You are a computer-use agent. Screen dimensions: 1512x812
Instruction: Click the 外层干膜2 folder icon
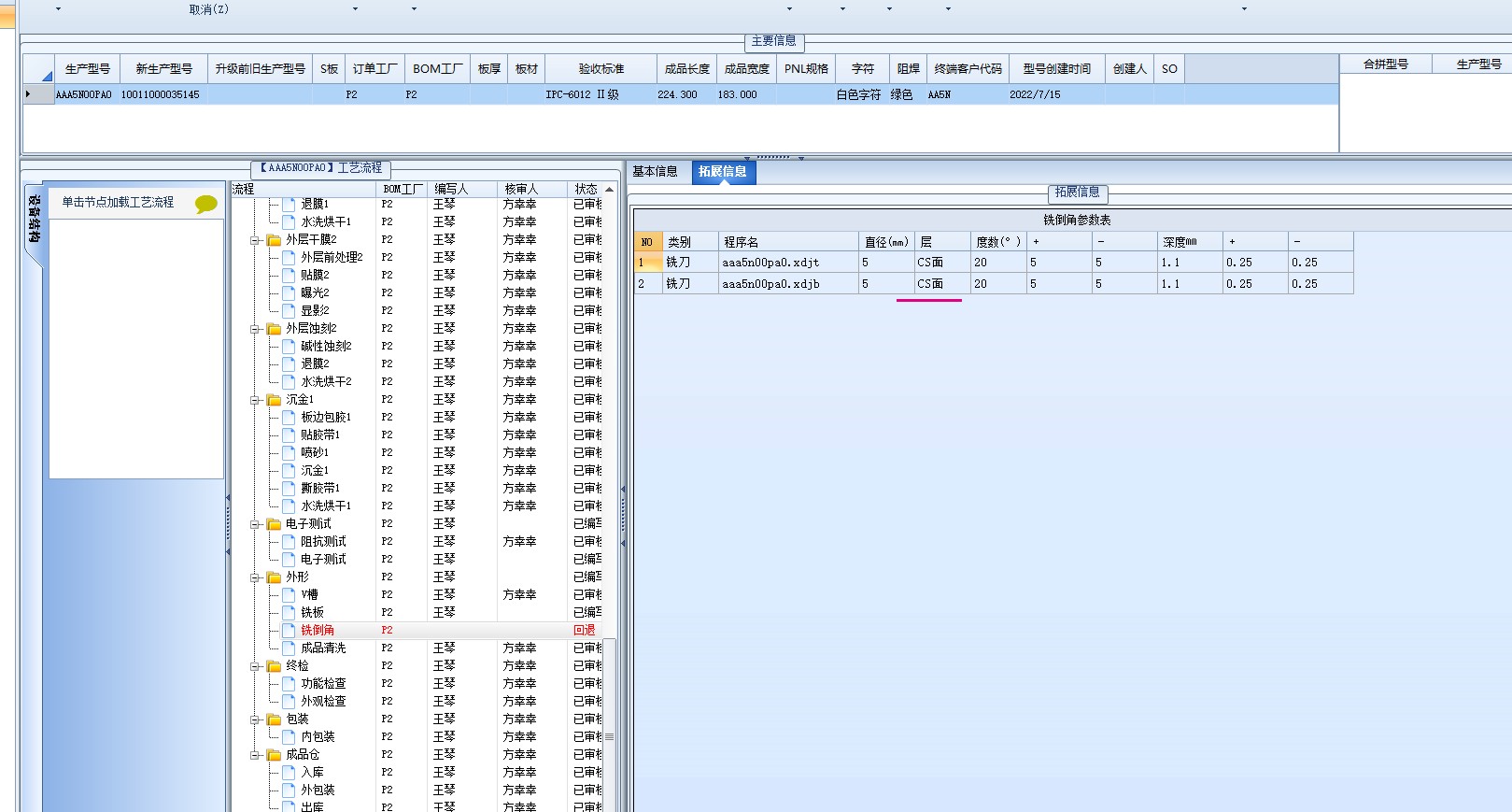(x=274, y=240)
